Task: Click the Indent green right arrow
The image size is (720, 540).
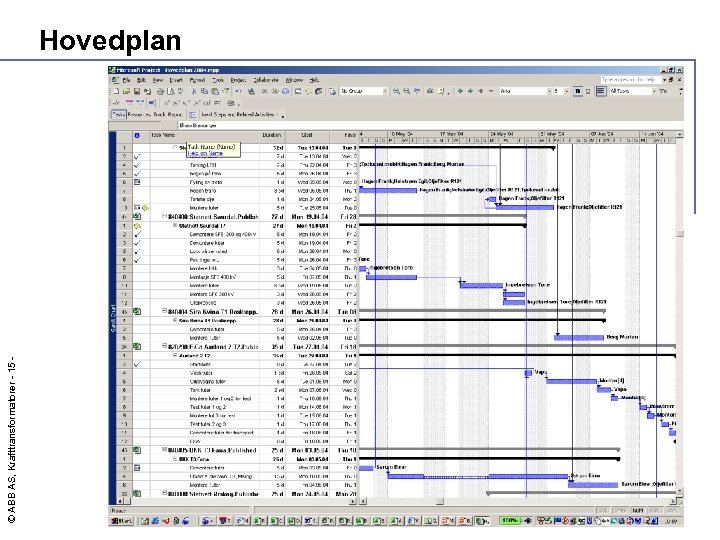Action: tap(470, 91)
